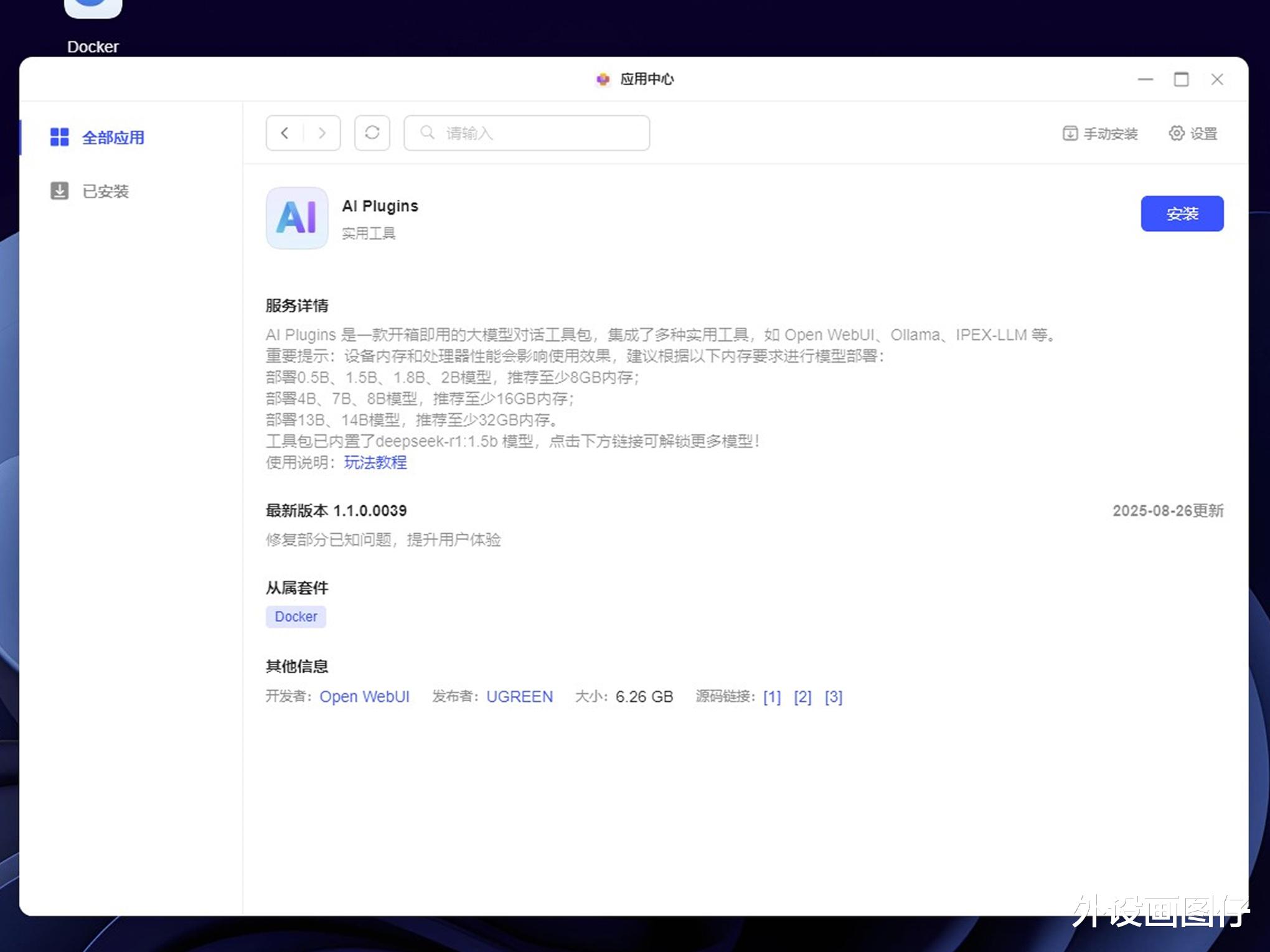Click the manual install (手动安装) icon
1270x952 pixels.
(1070, 134)
